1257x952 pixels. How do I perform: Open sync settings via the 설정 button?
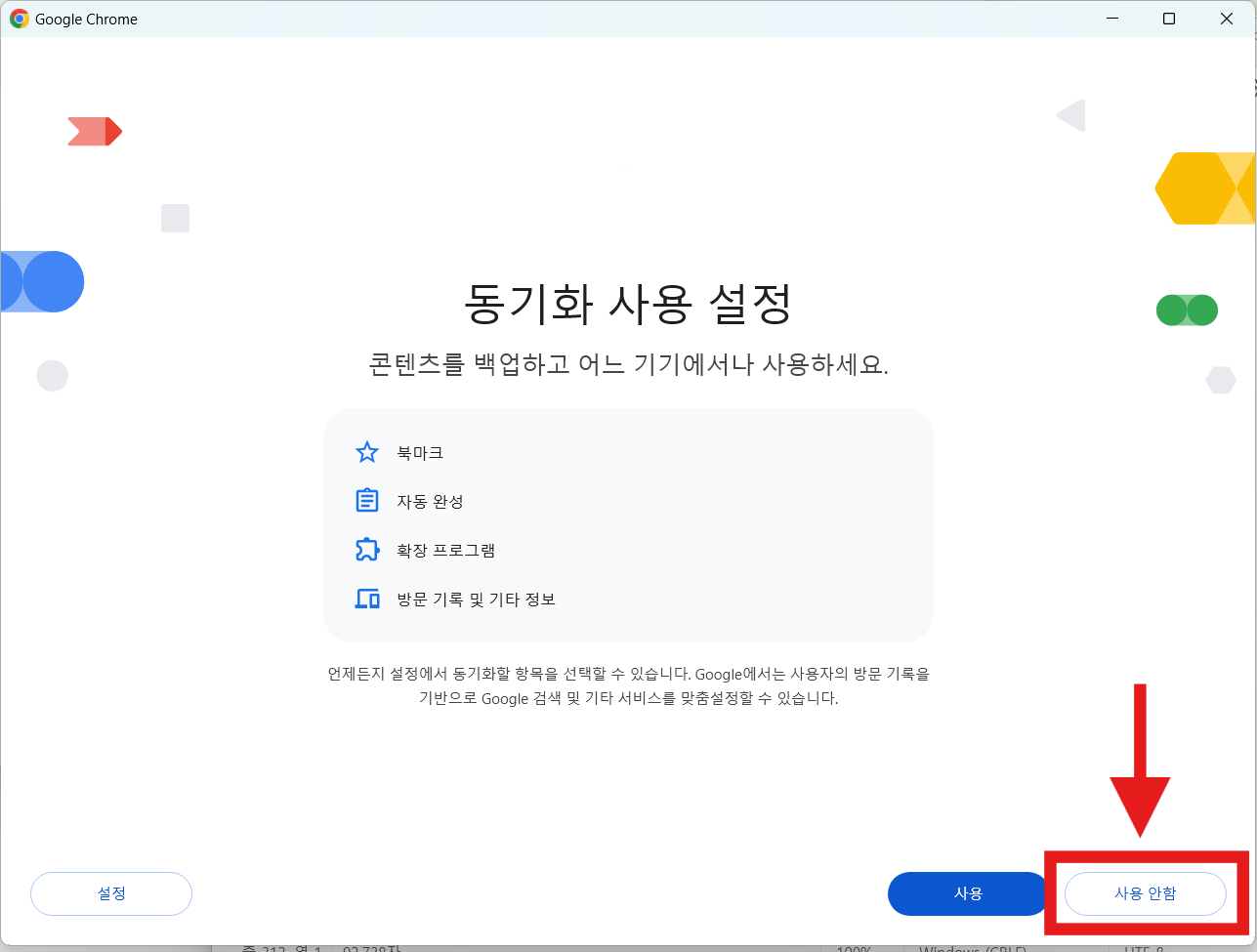coord(110,893)
